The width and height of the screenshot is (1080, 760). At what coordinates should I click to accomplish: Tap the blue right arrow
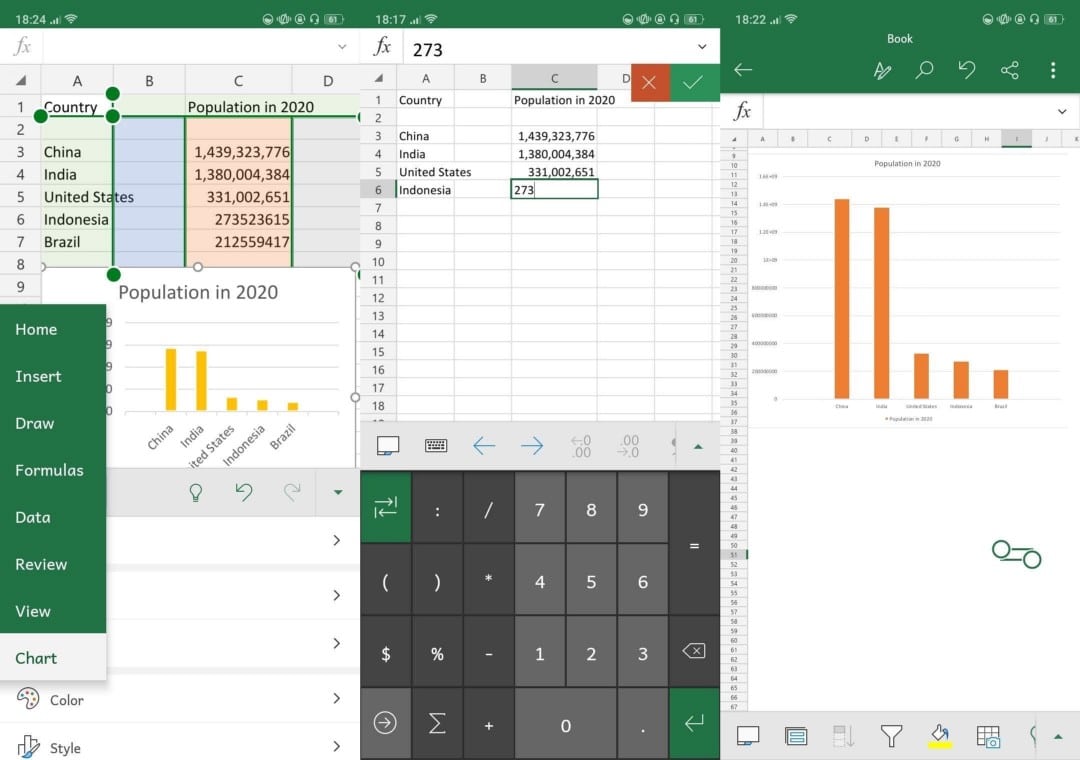tap(531, 446)
